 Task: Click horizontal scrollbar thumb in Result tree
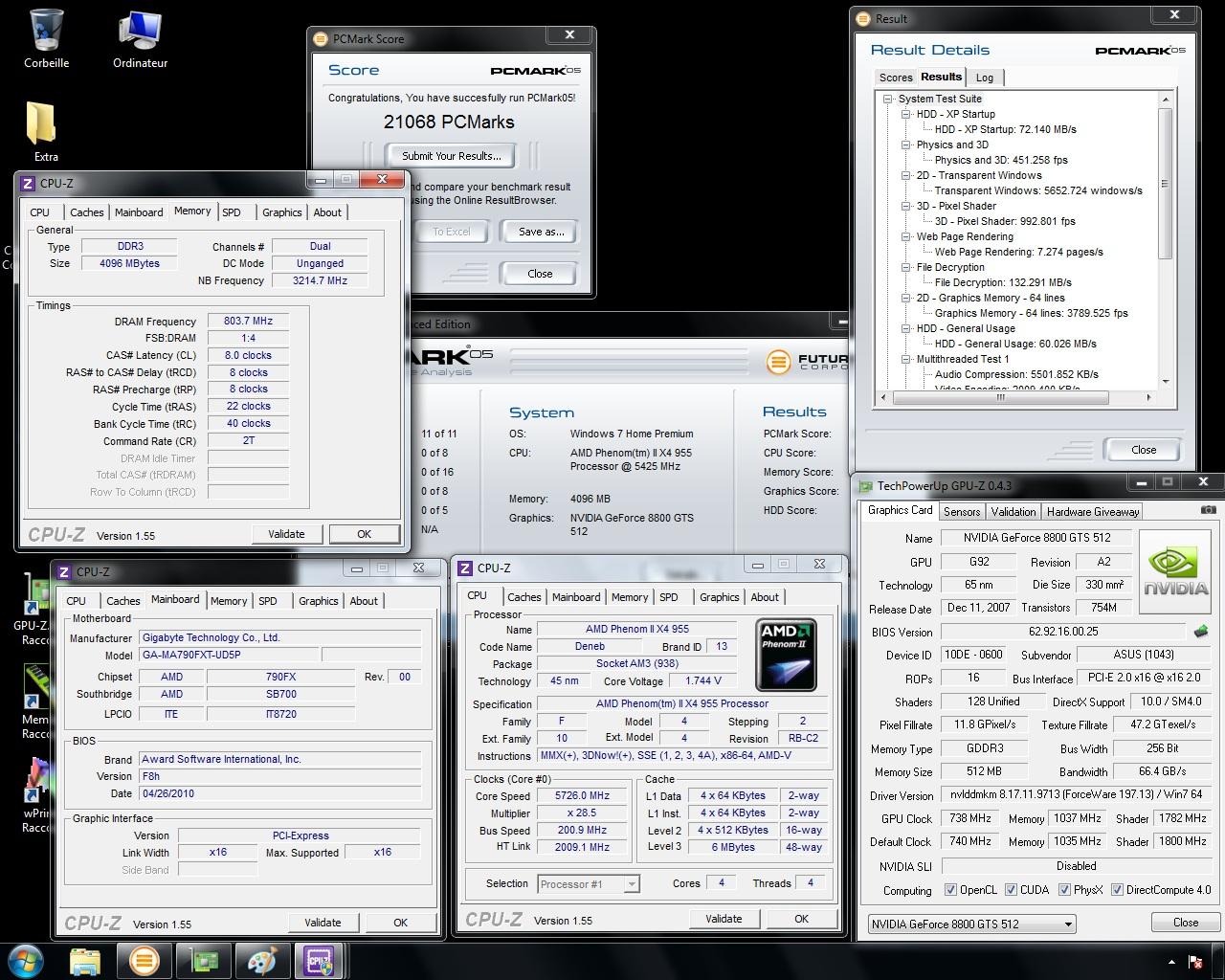click(x=999, y=397)
